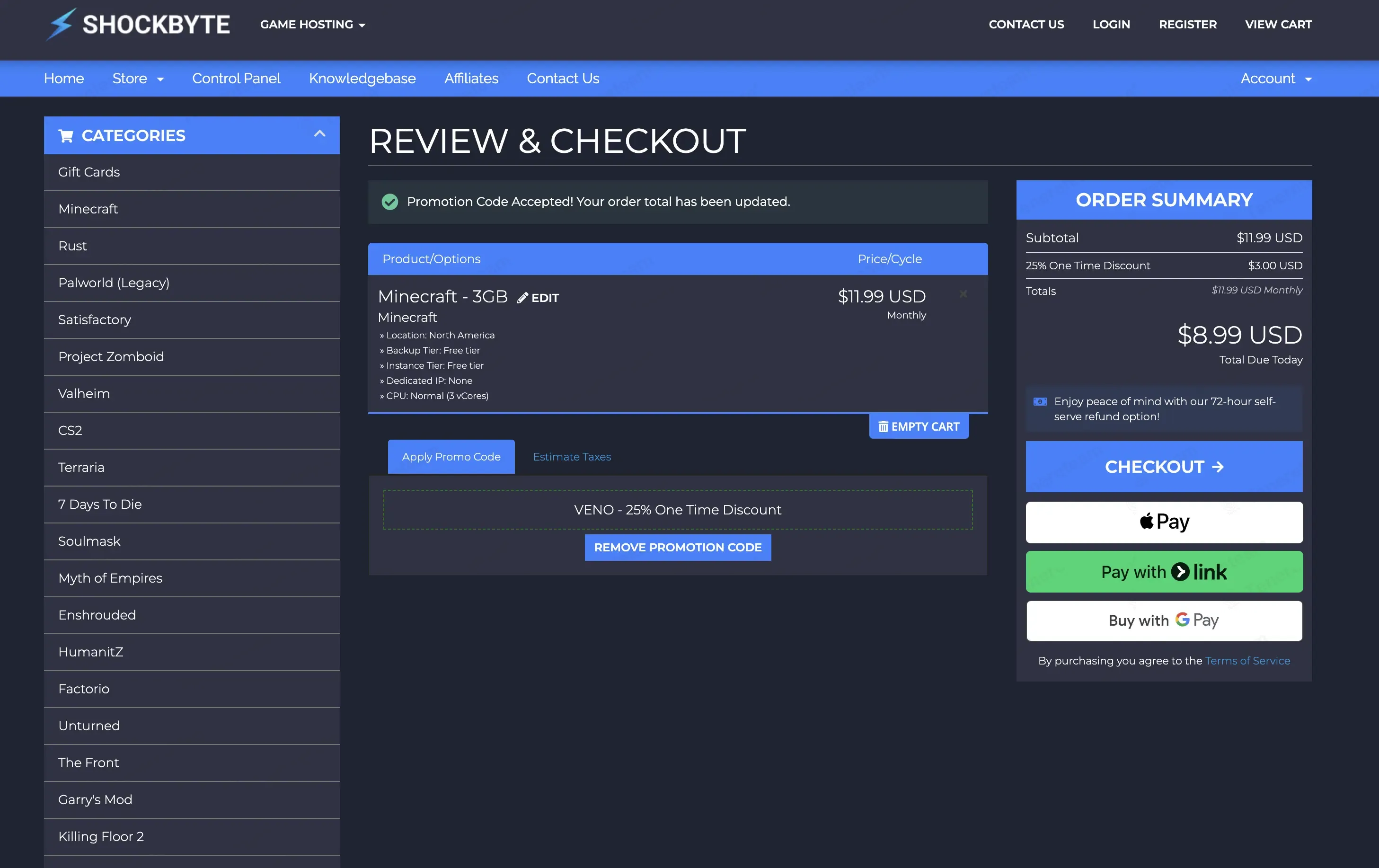The width and height of the screenshot is (1379, 868).
Task: Select the Valheim category
Action: [x=192, y=393]
